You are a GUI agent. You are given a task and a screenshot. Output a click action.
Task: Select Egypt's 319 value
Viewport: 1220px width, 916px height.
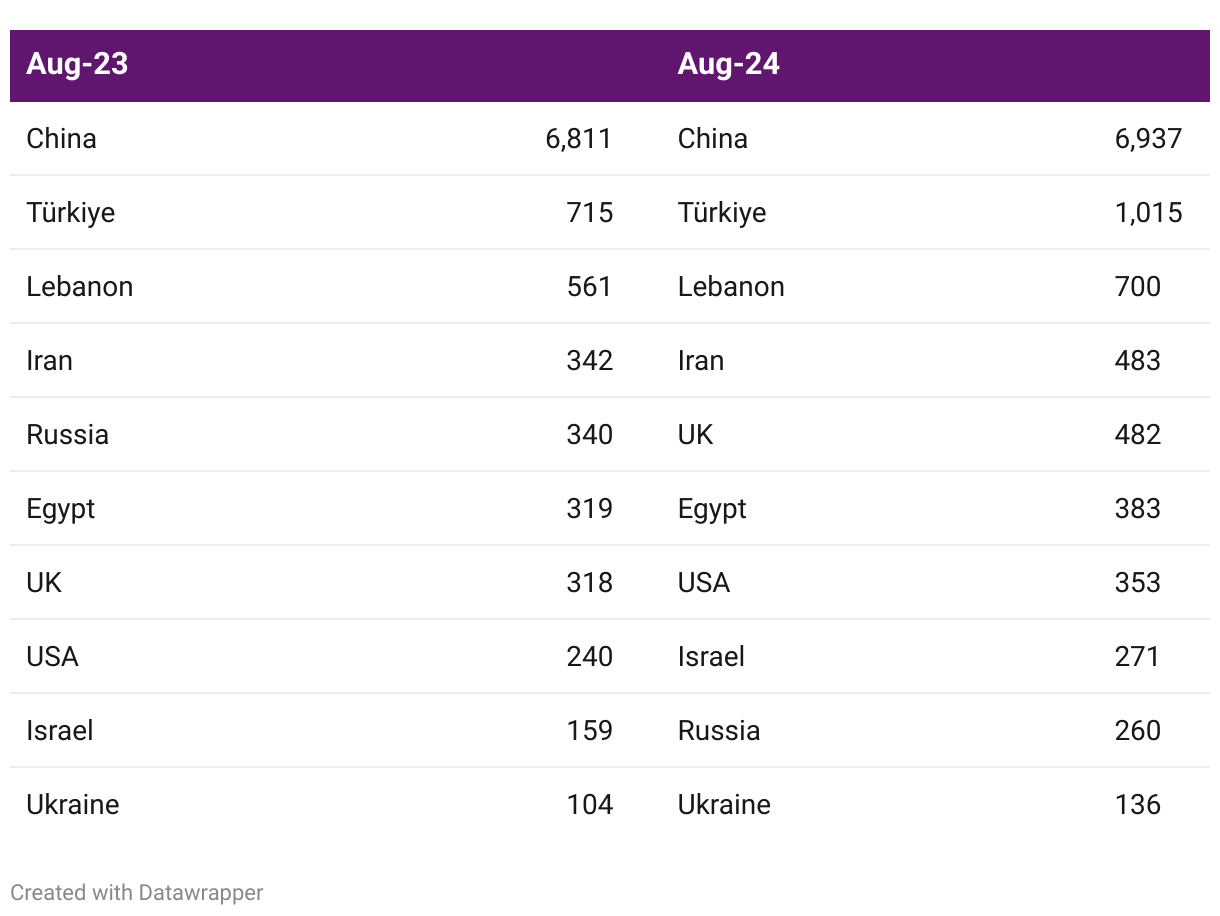[590, 508]
